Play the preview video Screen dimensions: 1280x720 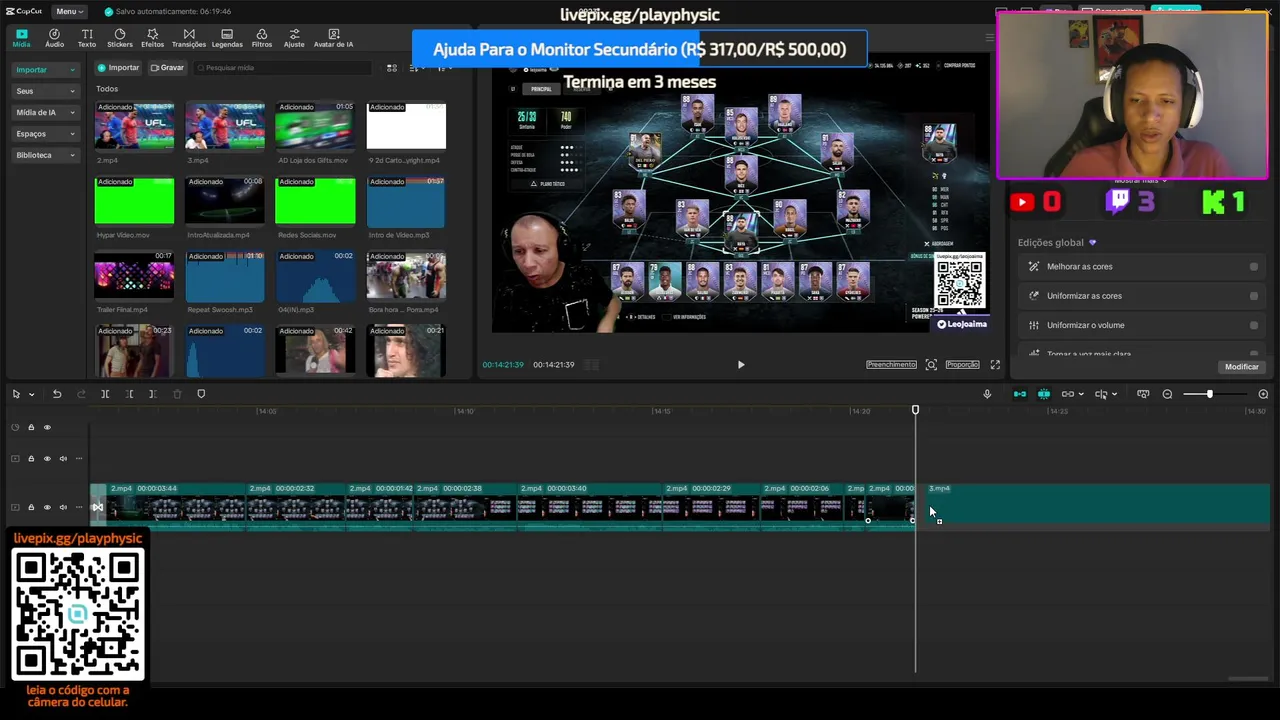(x=741, y=365)
